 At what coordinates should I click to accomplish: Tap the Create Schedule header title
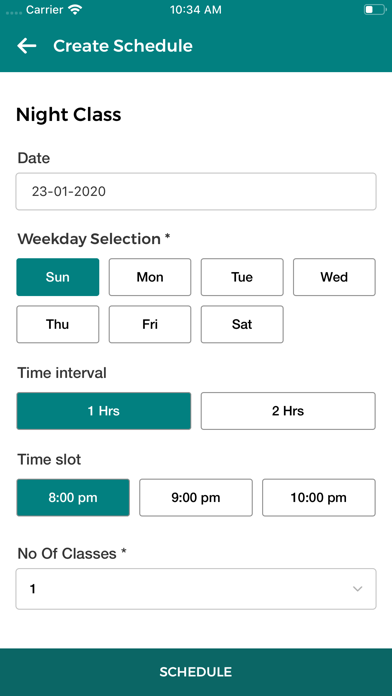(123, 46)
